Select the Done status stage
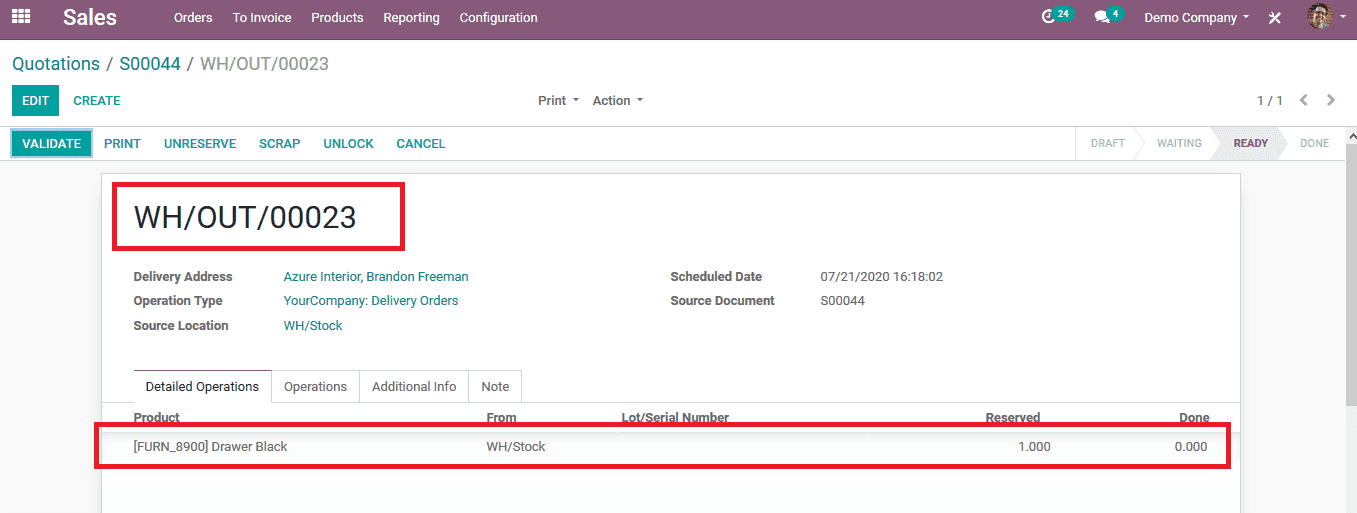This screenshot has height=513, width=1357. point(1314,144)
